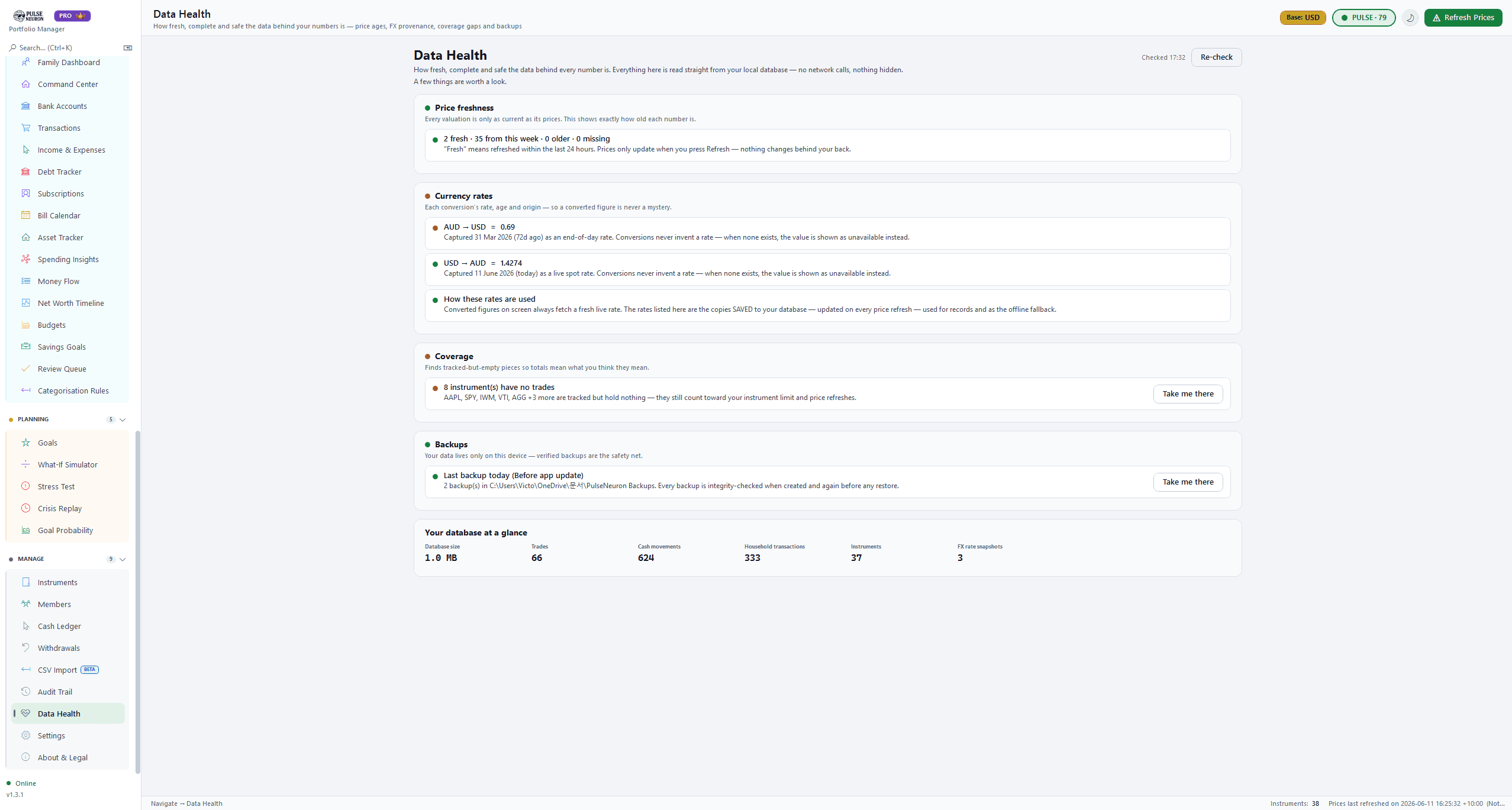Click the Household transactions value 333
1512x810 pixels.
(x=752, y=558)
